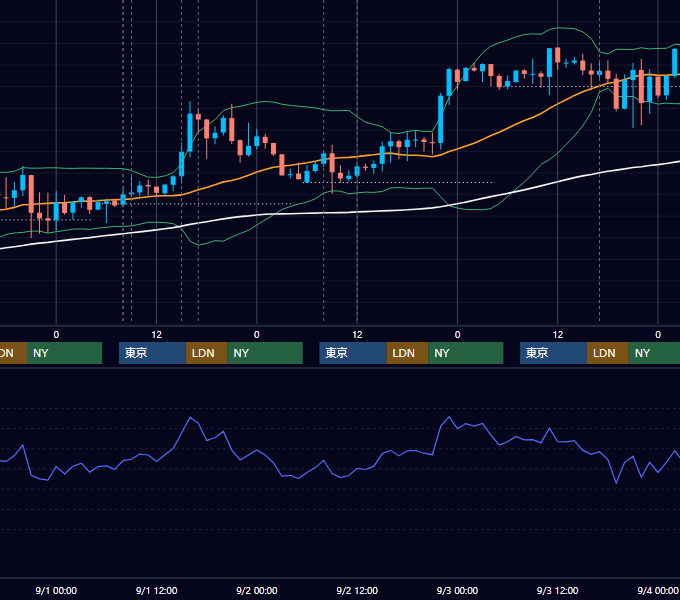
Task: Click the 12 hour label above 9/1 12:00
Action: point(157,335)
